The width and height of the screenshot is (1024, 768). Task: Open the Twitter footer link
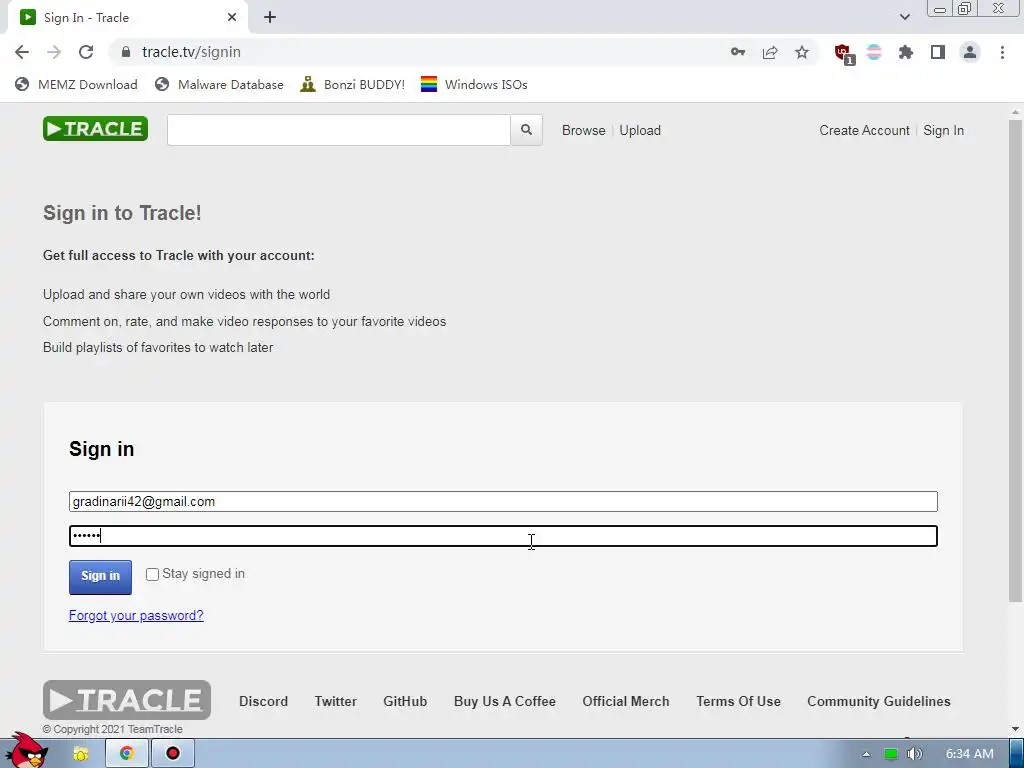pos(336,701)
